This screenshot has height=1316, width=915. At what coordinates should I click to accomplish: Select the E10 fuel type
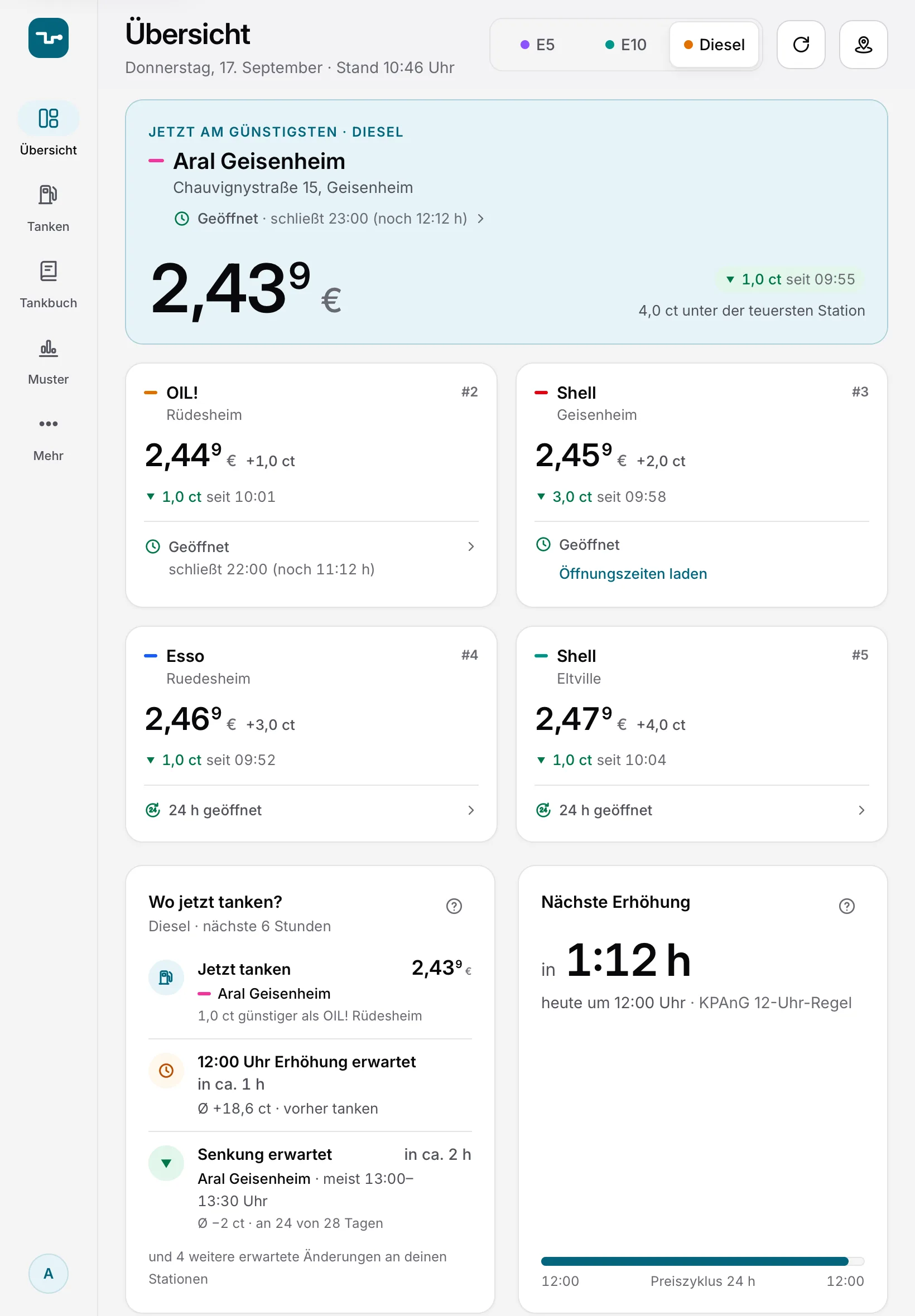[x=625, y=45]
